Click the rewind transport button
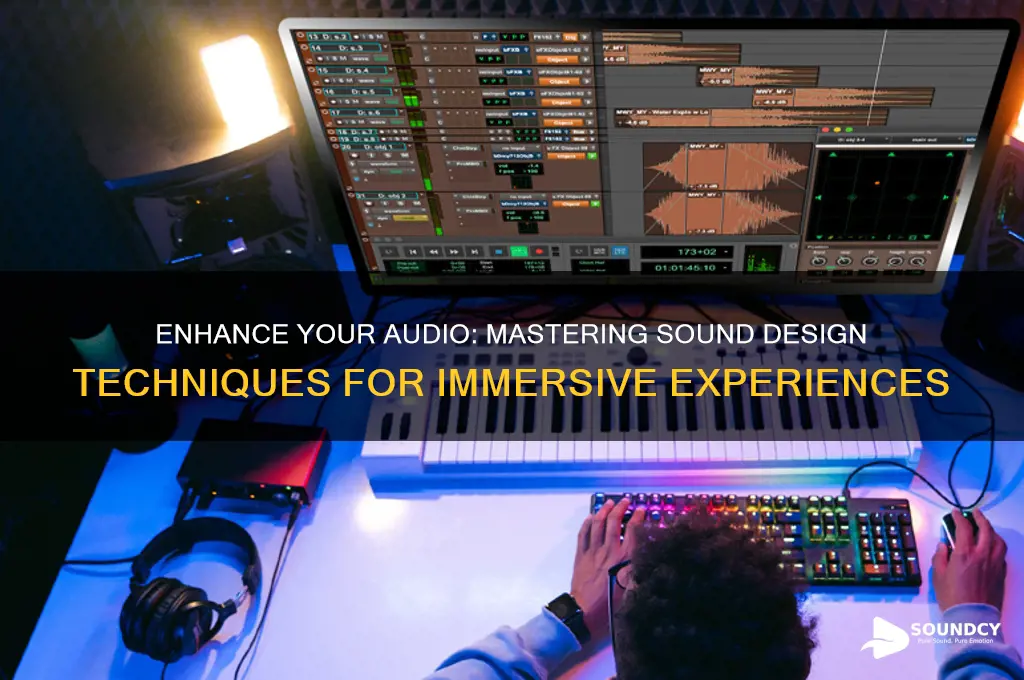Image resolution: width=1024 pixels, height=680 pixels. (x=434, y=251)
